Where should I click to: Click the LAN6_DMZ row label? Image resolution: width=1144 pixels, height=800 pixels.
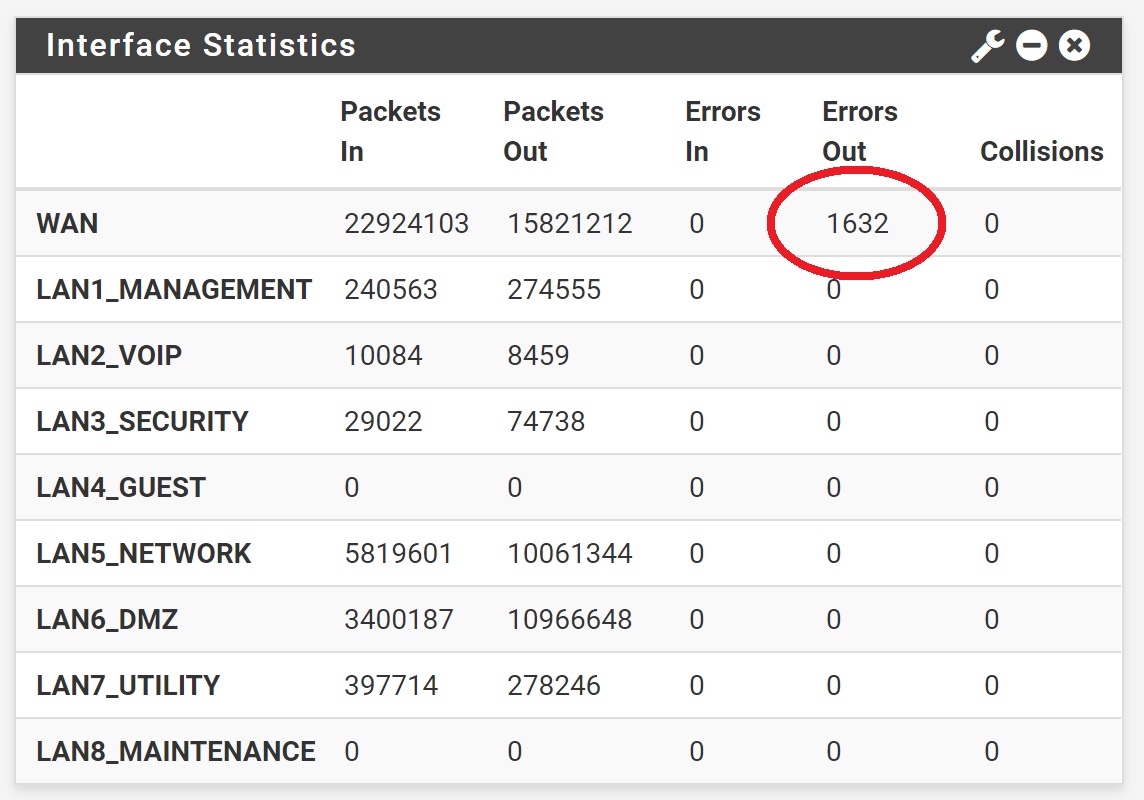click(x=107, y=620)
